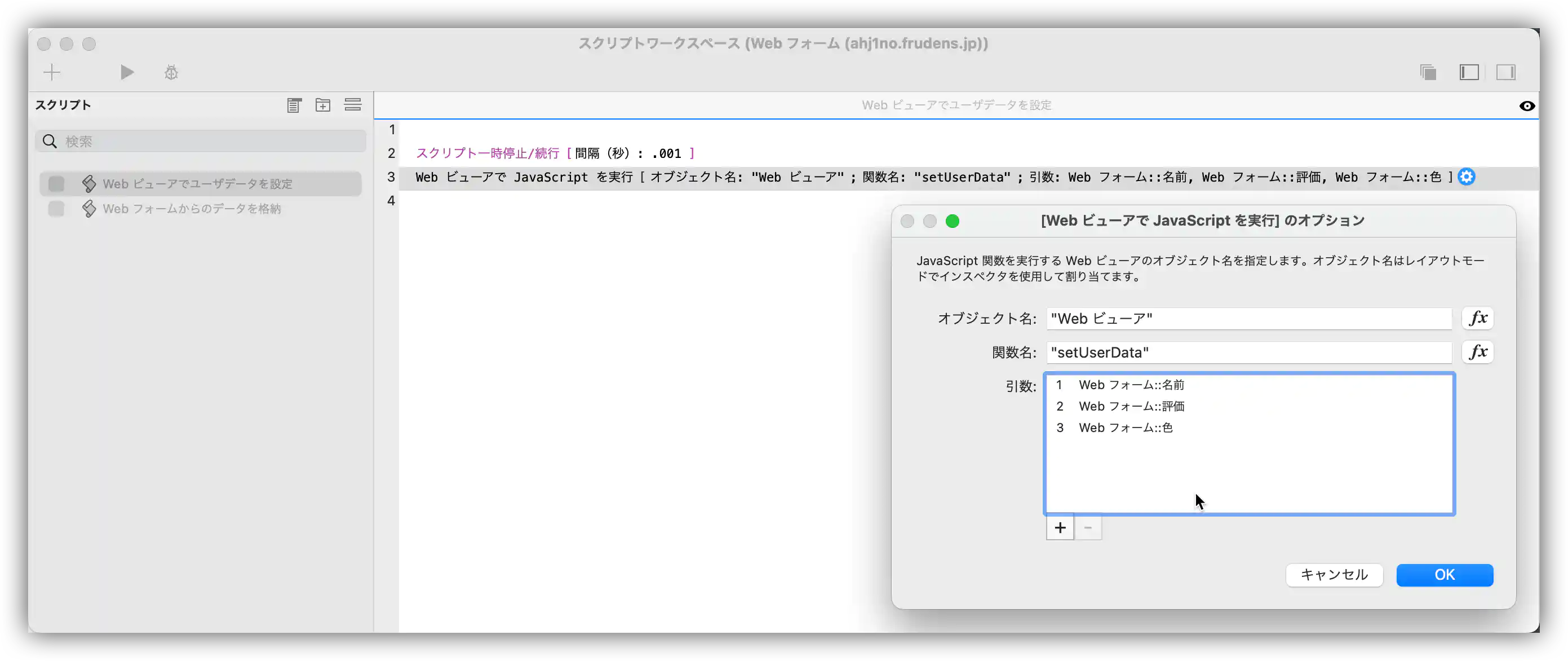Click the plus icon to create new script
This screenshot has width=1568, height=661.
coord(52,73)
